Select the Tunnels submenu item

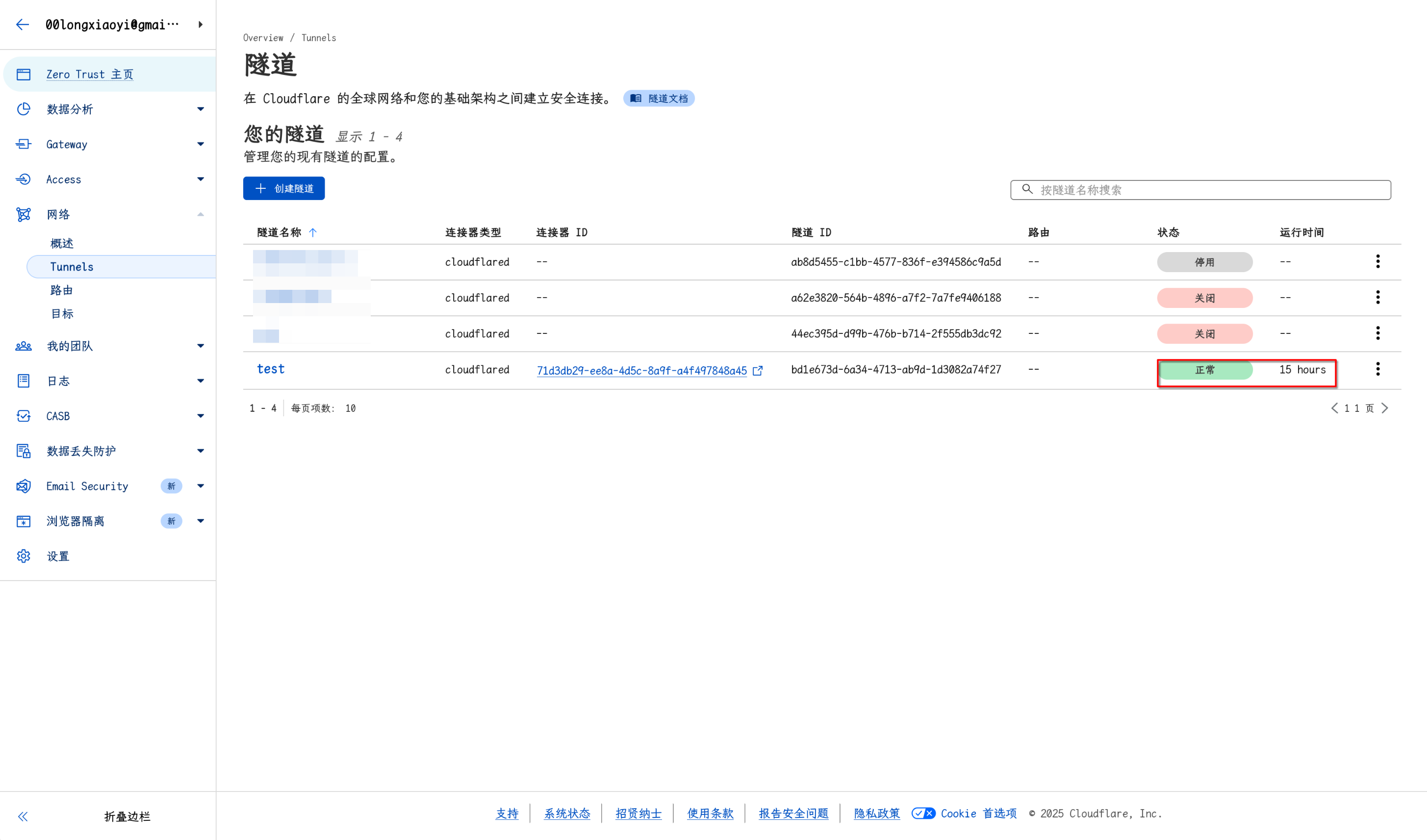[x=121, y=267]
